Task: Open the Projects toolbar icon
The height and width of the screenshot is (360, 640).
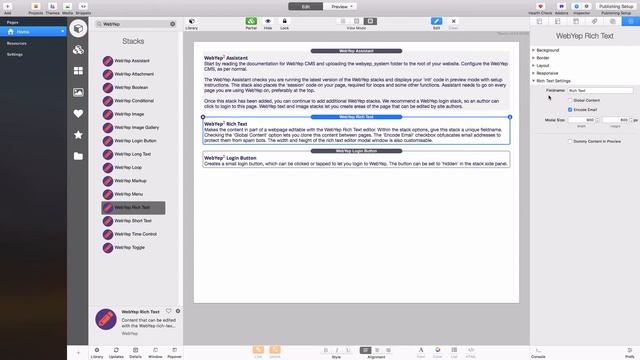Action: (36, 6)
